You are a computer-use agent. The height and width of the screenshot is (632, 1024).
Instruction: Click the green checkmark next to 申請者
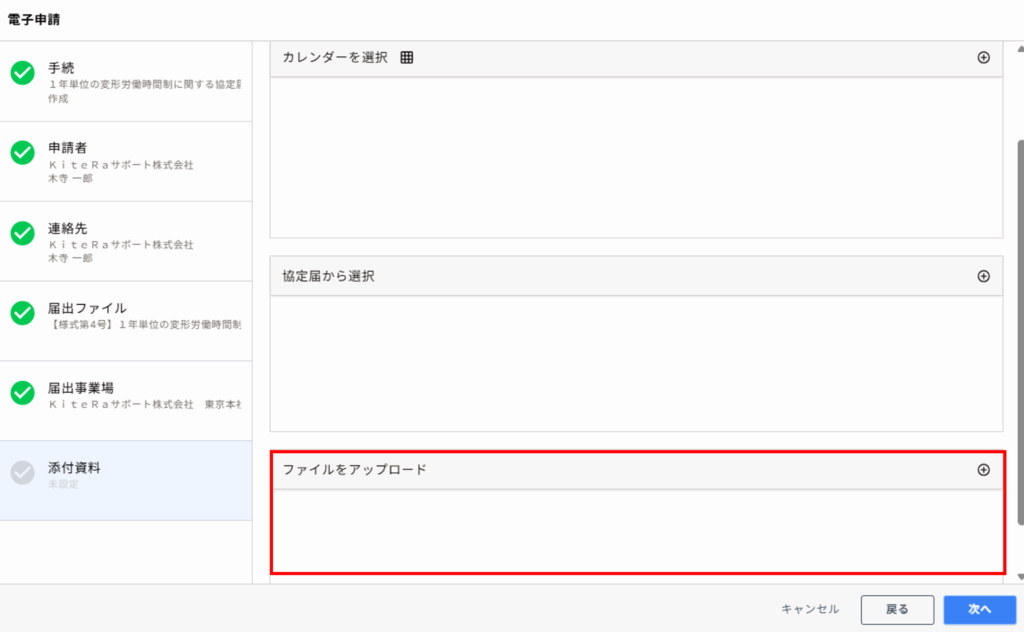click(23, 153)
